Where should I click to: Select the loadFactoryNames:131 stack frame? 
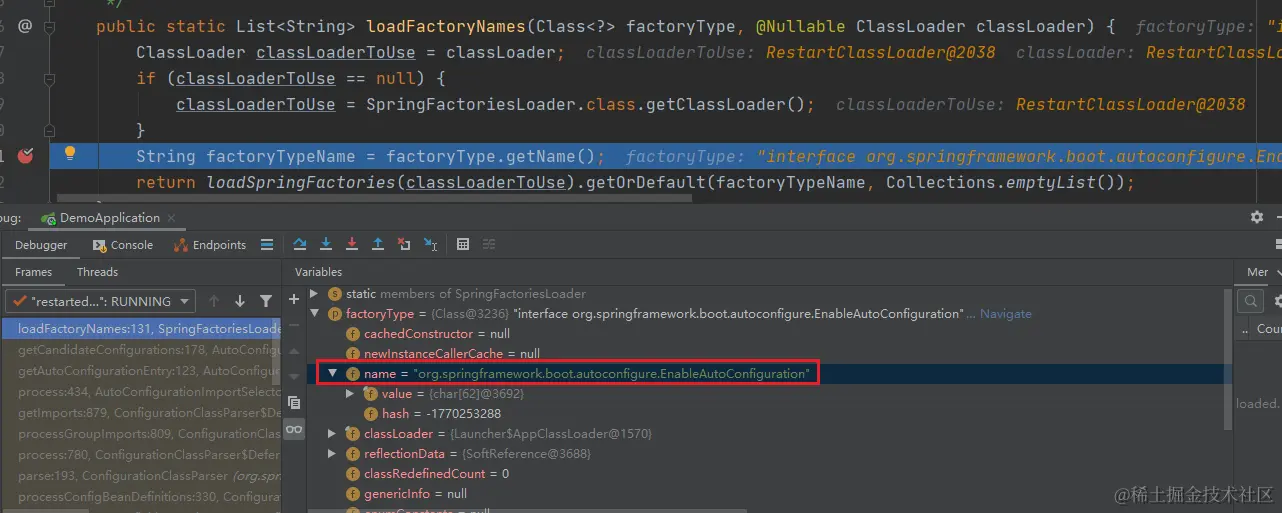(x=141, y=329)
